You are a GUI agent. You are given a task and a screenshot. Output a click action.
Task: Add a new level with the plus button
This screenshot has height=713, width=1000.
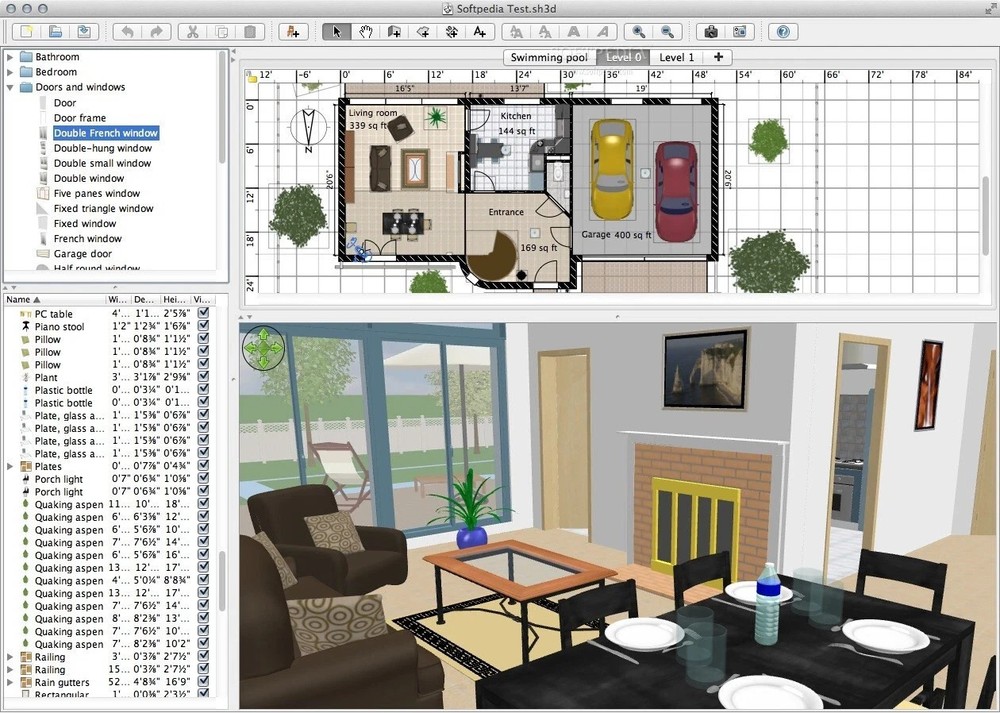718,57
